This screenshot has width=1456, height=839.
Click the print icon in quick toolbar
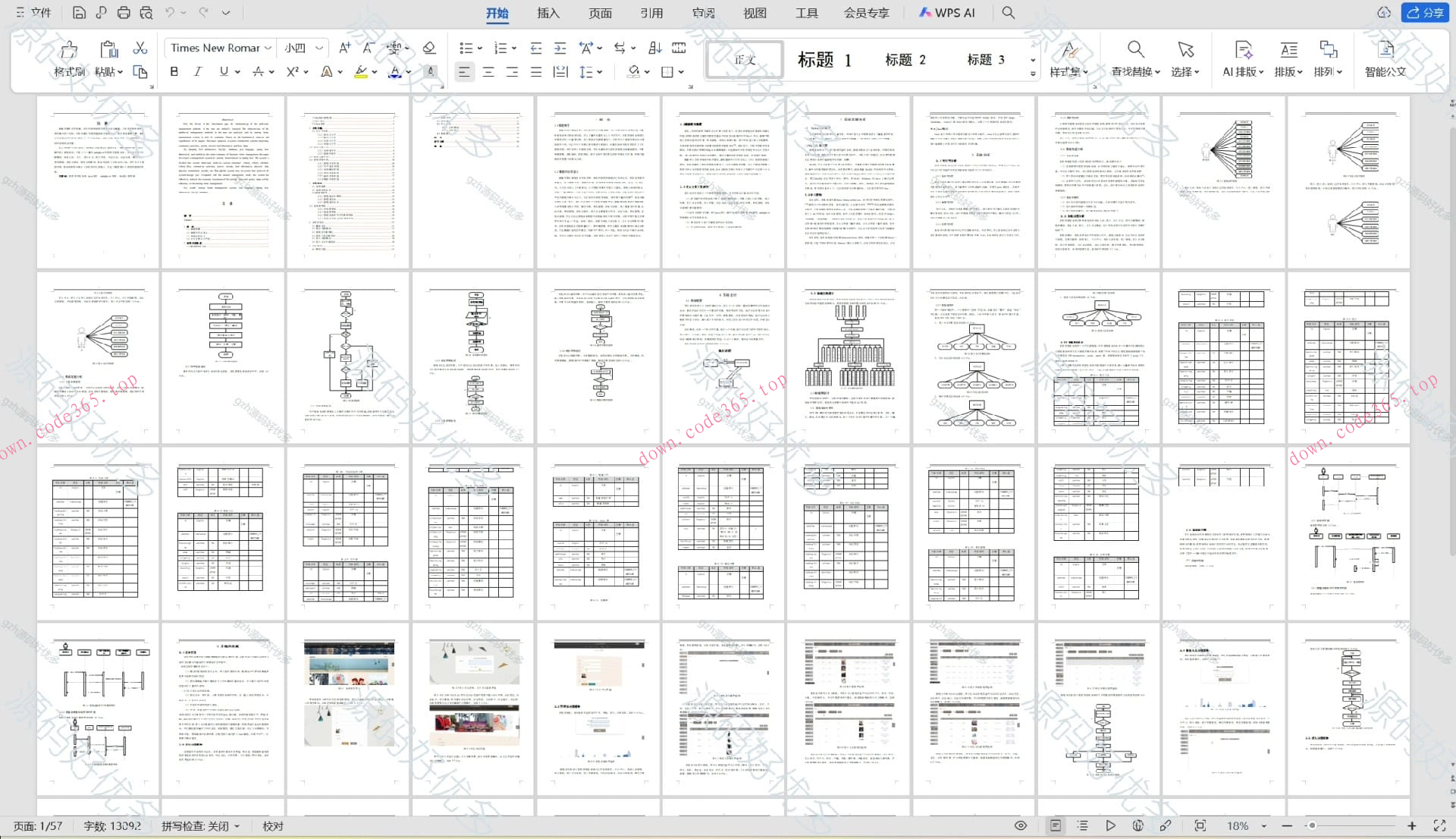124,13
